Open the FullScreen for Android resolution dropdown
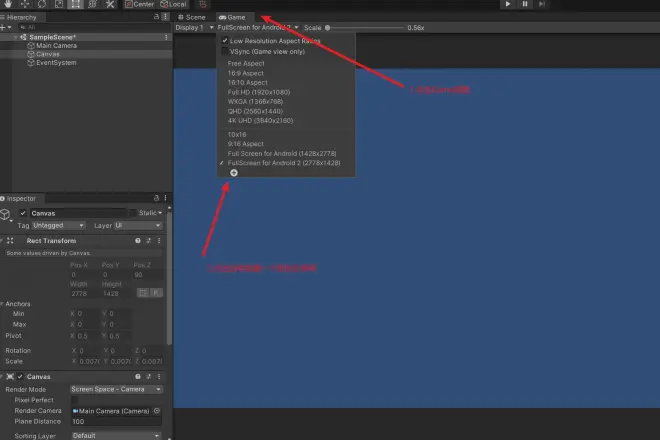The height and width of the screenshot is (440, 660). pos(258,27)
